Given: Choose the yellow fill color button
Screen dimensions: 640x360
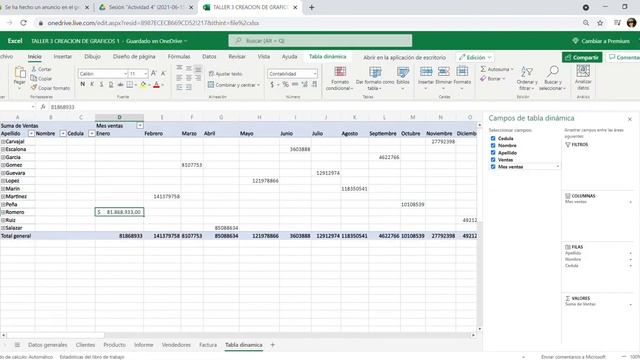Looking at the screenshot, I should pos(143,84).
